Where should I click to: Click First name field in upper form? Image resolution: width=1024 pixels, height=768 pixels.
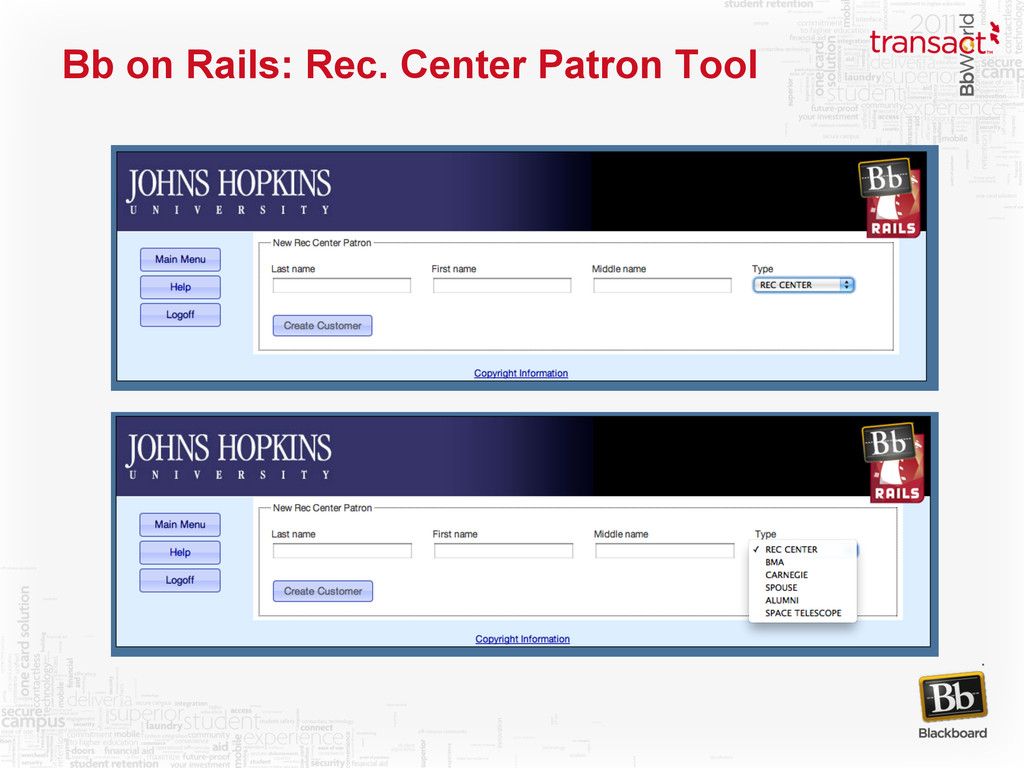coord(502,285)
